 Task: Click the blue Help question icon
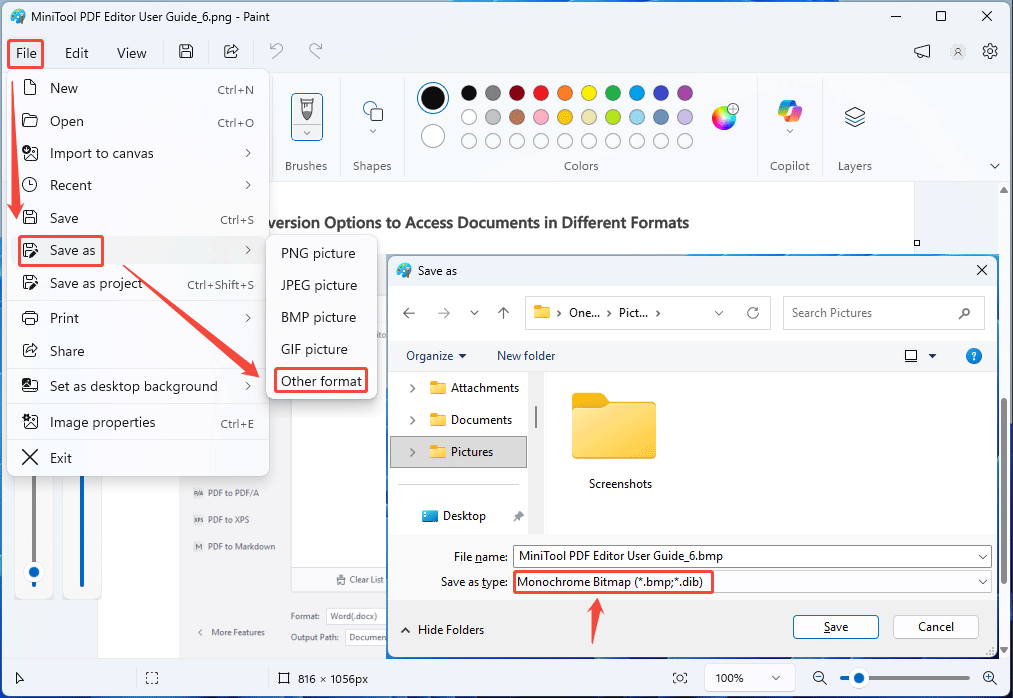click(x=974, y=356)
